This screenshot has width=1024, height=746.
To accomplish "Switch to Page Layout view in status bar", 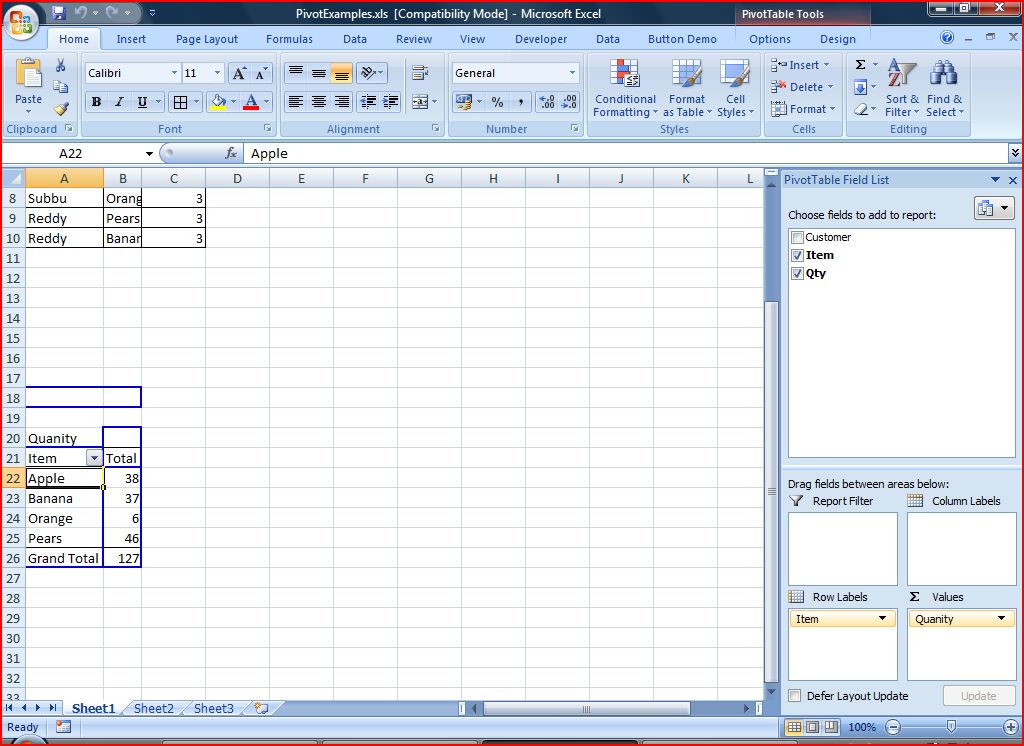I will (x=812, y=727).
